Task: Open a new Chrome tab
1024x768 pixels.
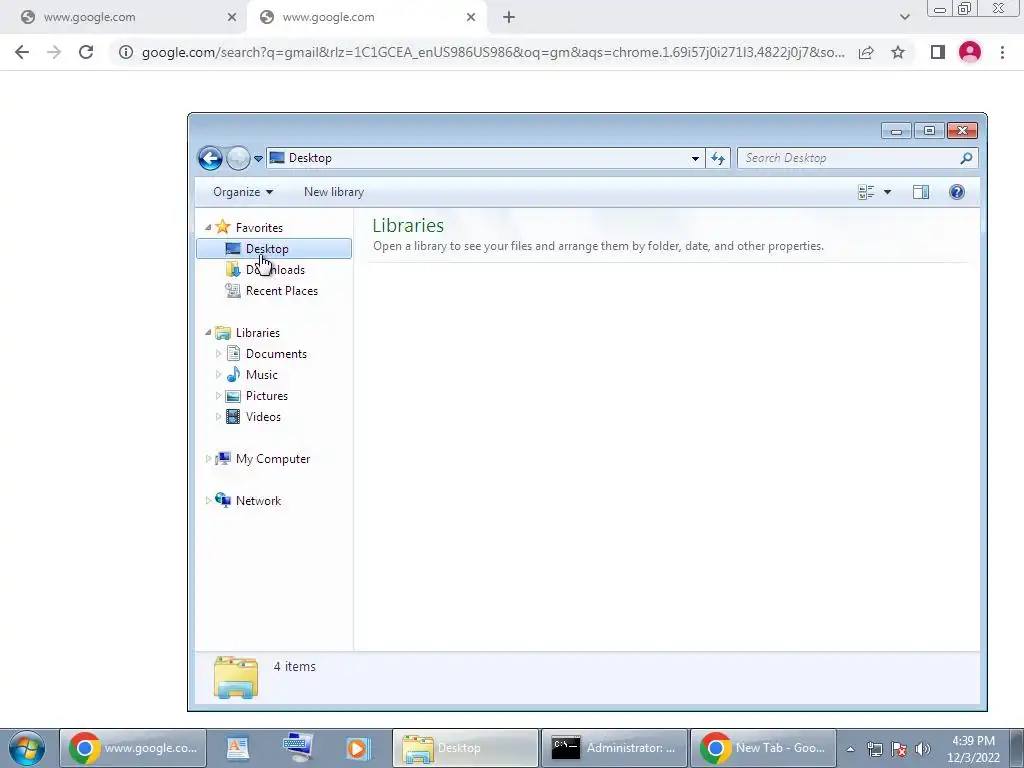Action: 509,18
